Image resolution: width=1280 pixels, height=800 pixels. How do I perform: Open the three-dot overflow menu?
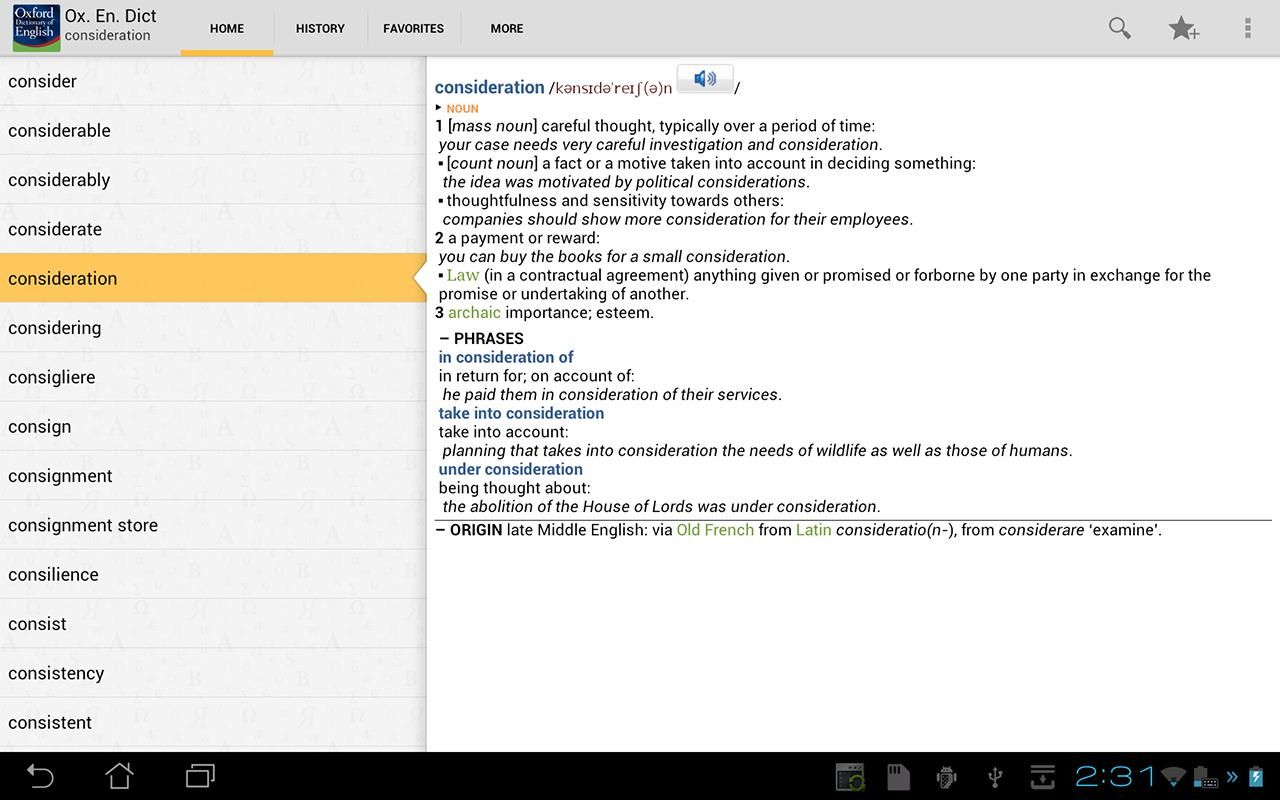[x=1247, y=28]
